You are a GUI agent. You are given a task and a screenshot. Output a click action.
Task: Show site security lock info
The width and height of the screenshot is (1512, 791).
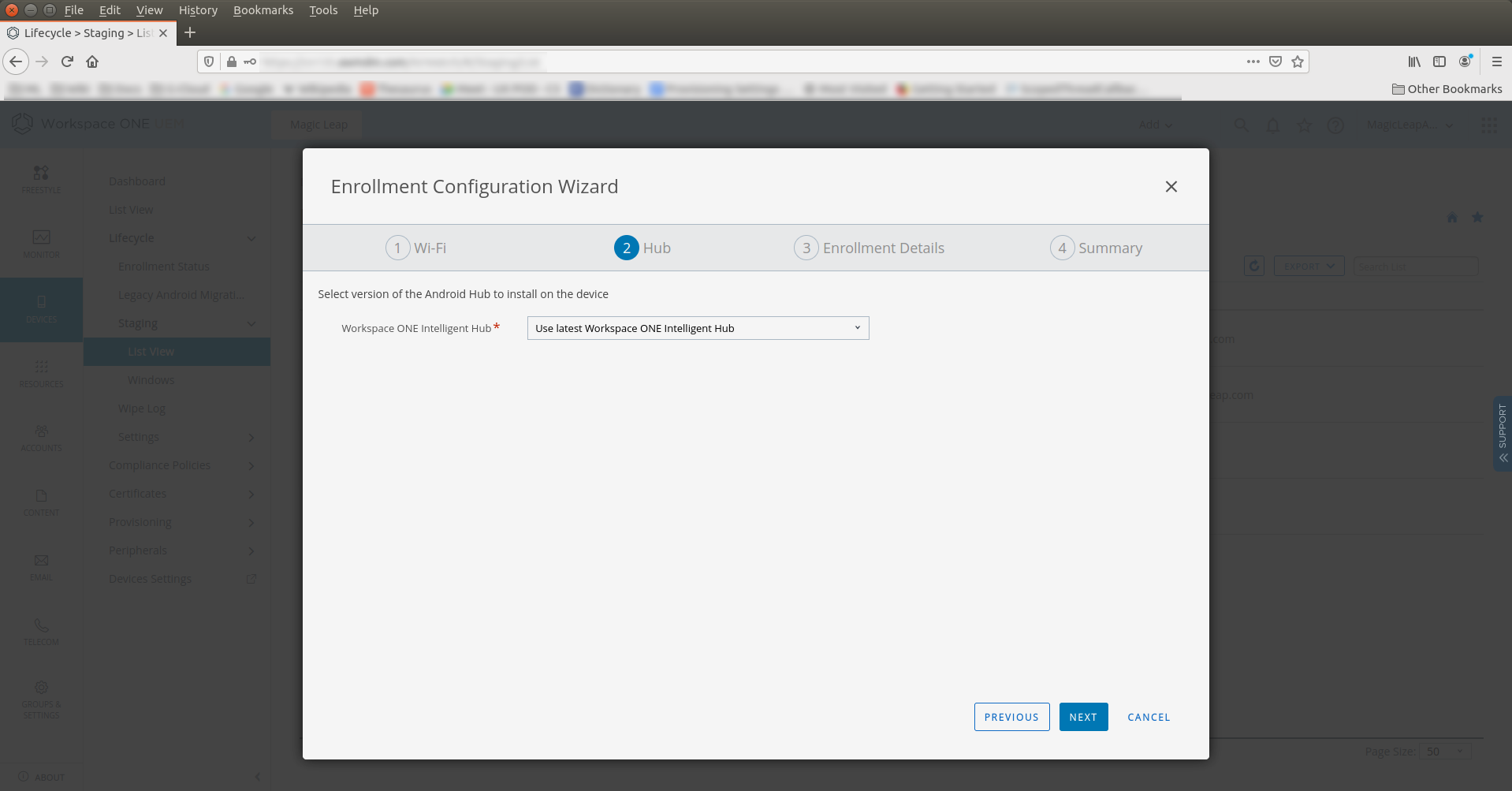232,62
